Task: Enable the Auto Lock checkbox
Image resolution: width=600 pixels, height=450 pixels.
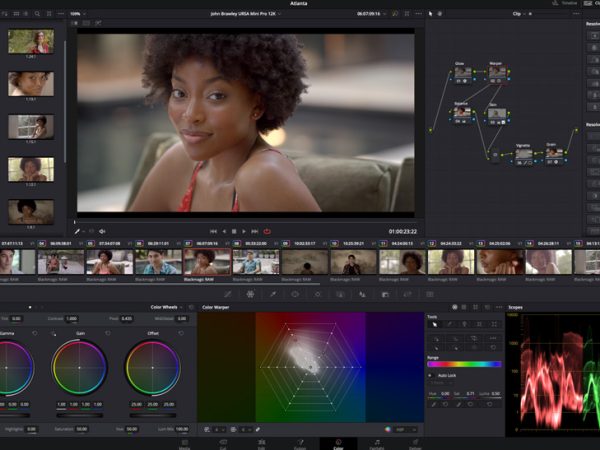Action: click(430, 376)
